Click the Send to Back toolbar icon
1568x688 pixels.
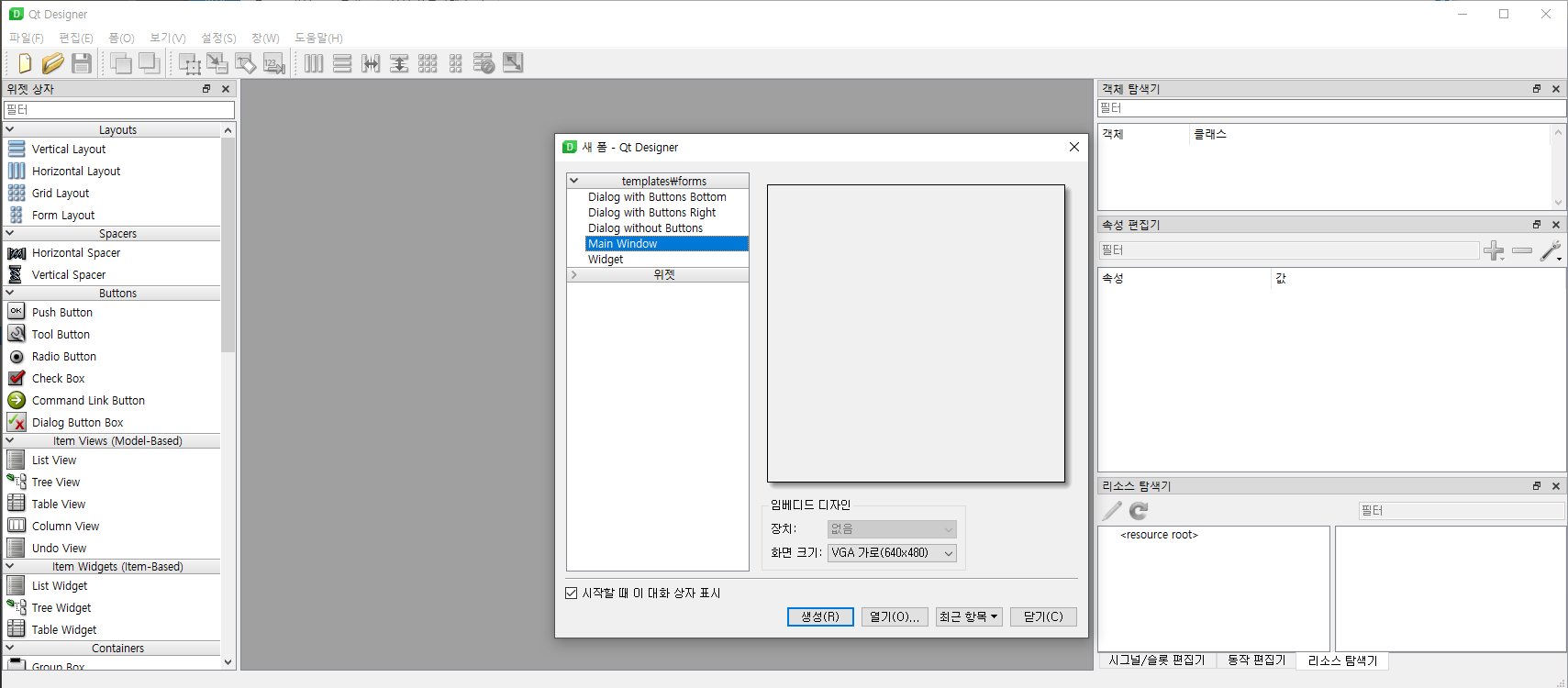coord(150,63)
